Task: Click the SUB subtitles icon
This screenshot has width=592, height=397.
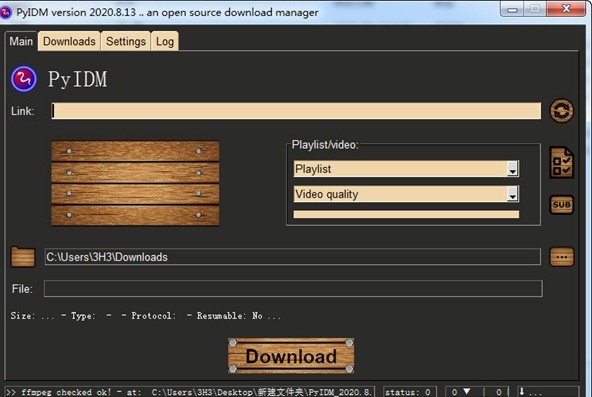Action: 561,205
